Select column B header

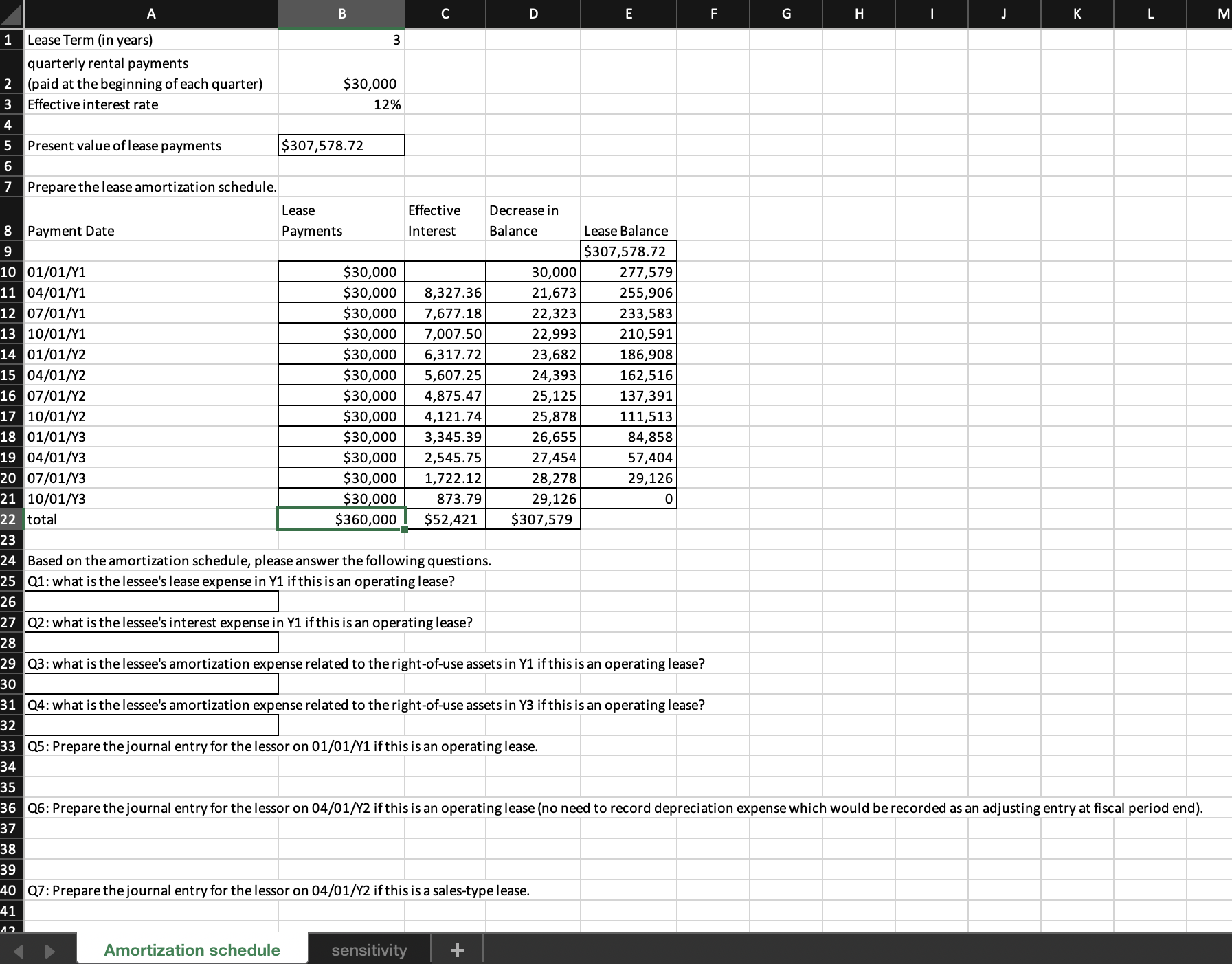[341, 14]
